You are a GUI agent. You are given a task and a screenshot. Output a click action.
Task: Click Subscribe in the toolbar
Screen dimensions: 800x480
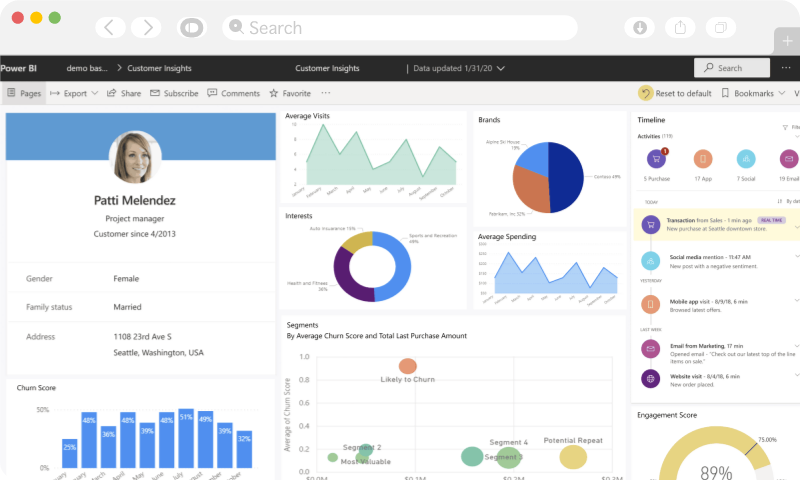pos(174,93)
